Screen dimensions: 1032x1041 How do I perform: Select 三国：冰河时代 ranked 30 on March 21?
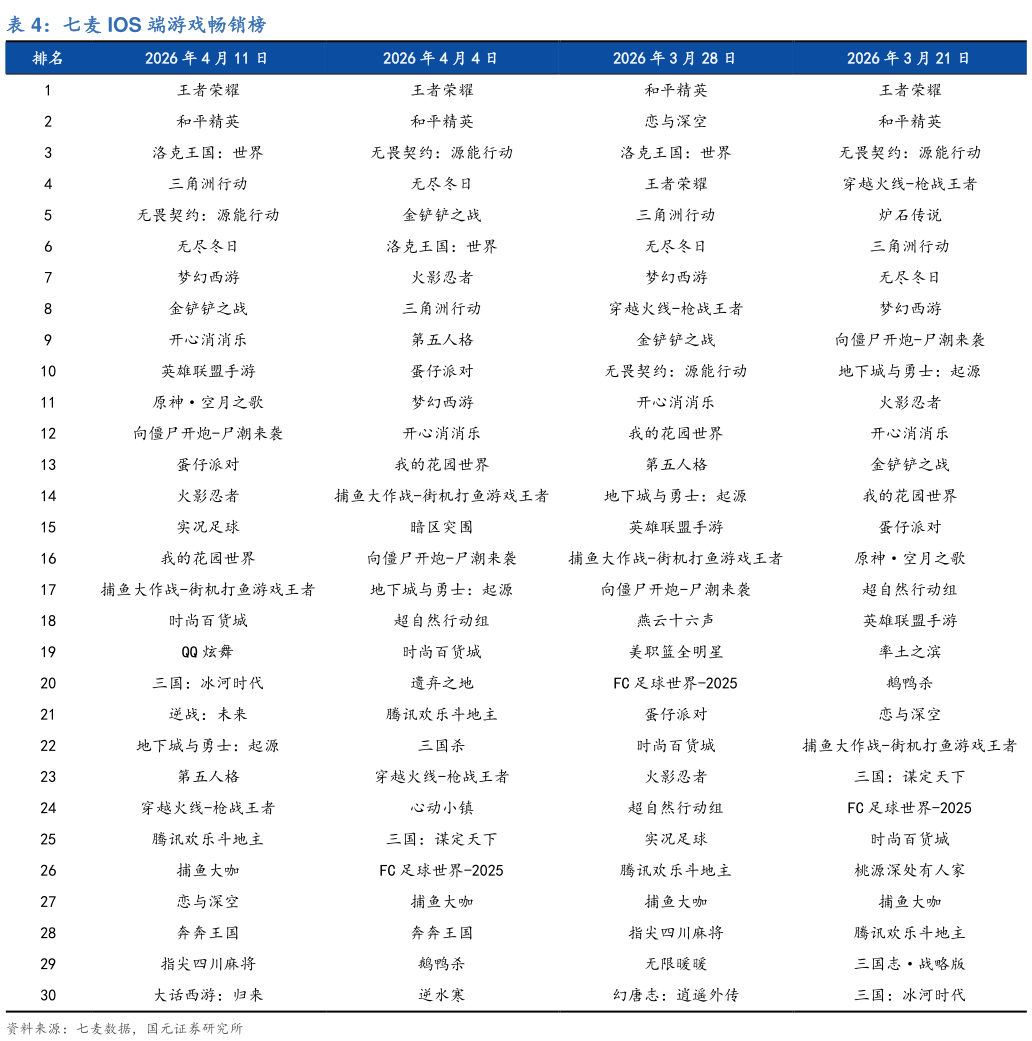[x=909, y=995]
